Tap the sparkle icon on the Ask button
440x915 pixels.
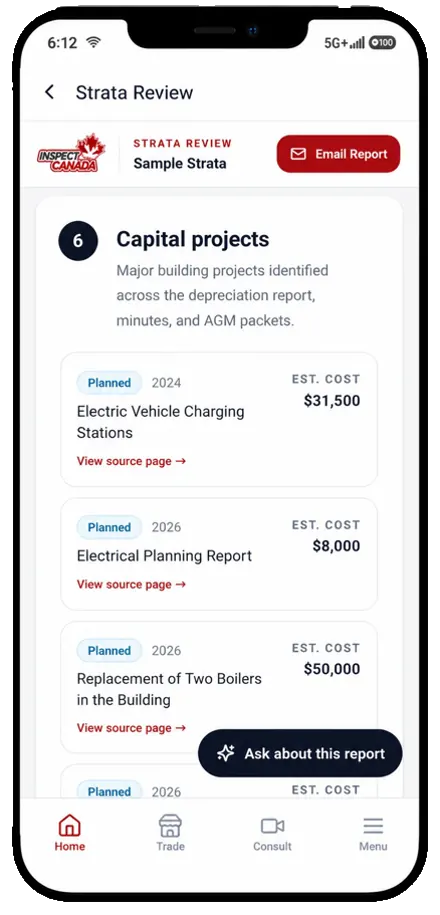click(225, 753)
